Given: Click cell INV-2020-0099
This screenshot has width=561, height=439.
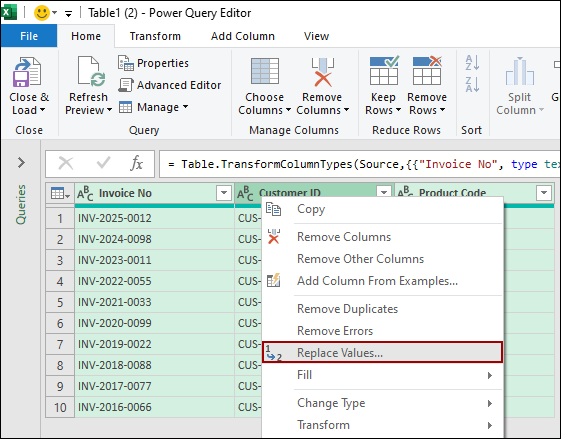Looking at the screenshot, I should point(154,323).
